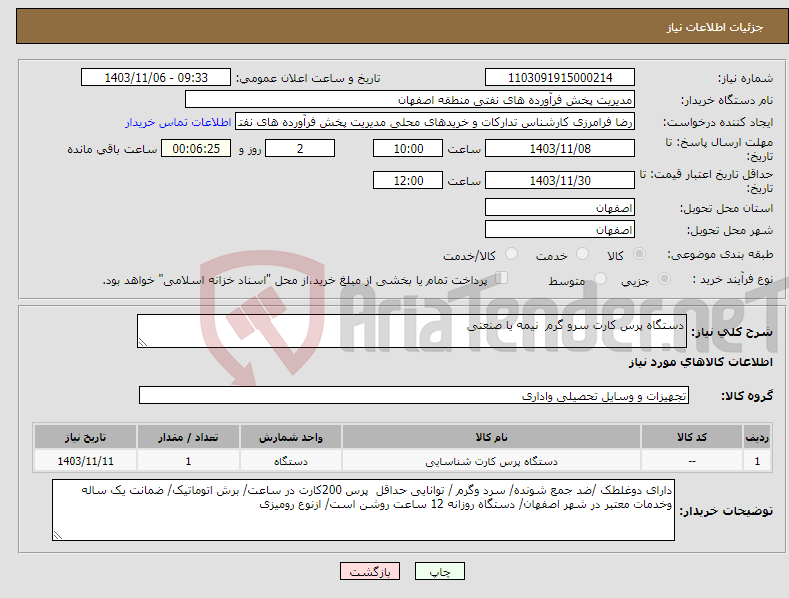Click the گروه کالا label
789x598 pixels.
(747, 396)
